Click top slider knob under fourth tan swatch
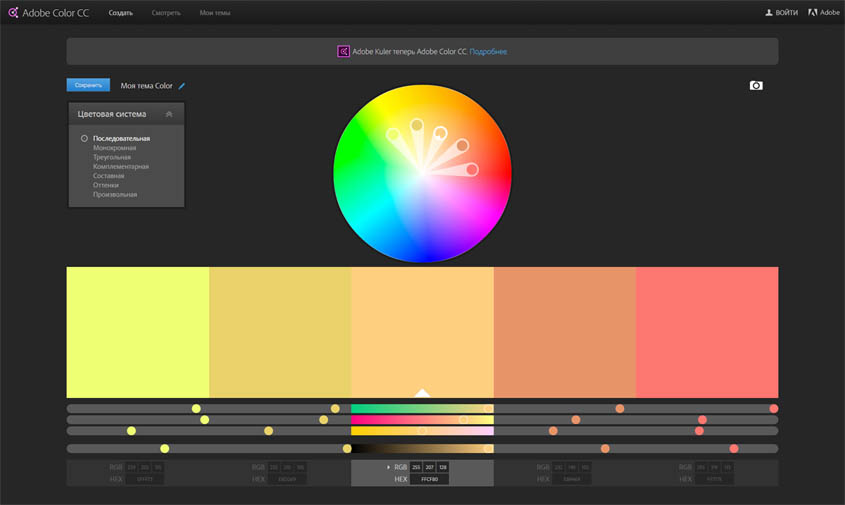Image resolution: width=845 pixels, height=505 pixels. [620, 409]
